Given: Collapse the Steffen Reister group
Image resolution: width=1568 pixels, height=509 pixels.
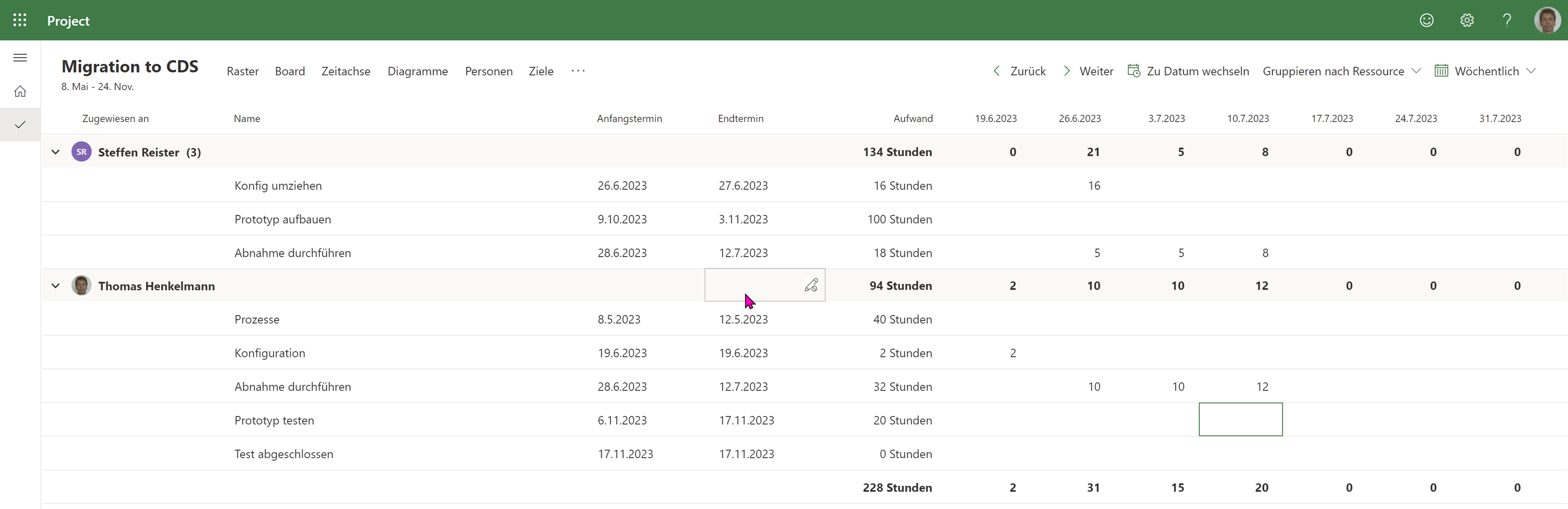Looking at the screenshot, I should tap(56, 152).
